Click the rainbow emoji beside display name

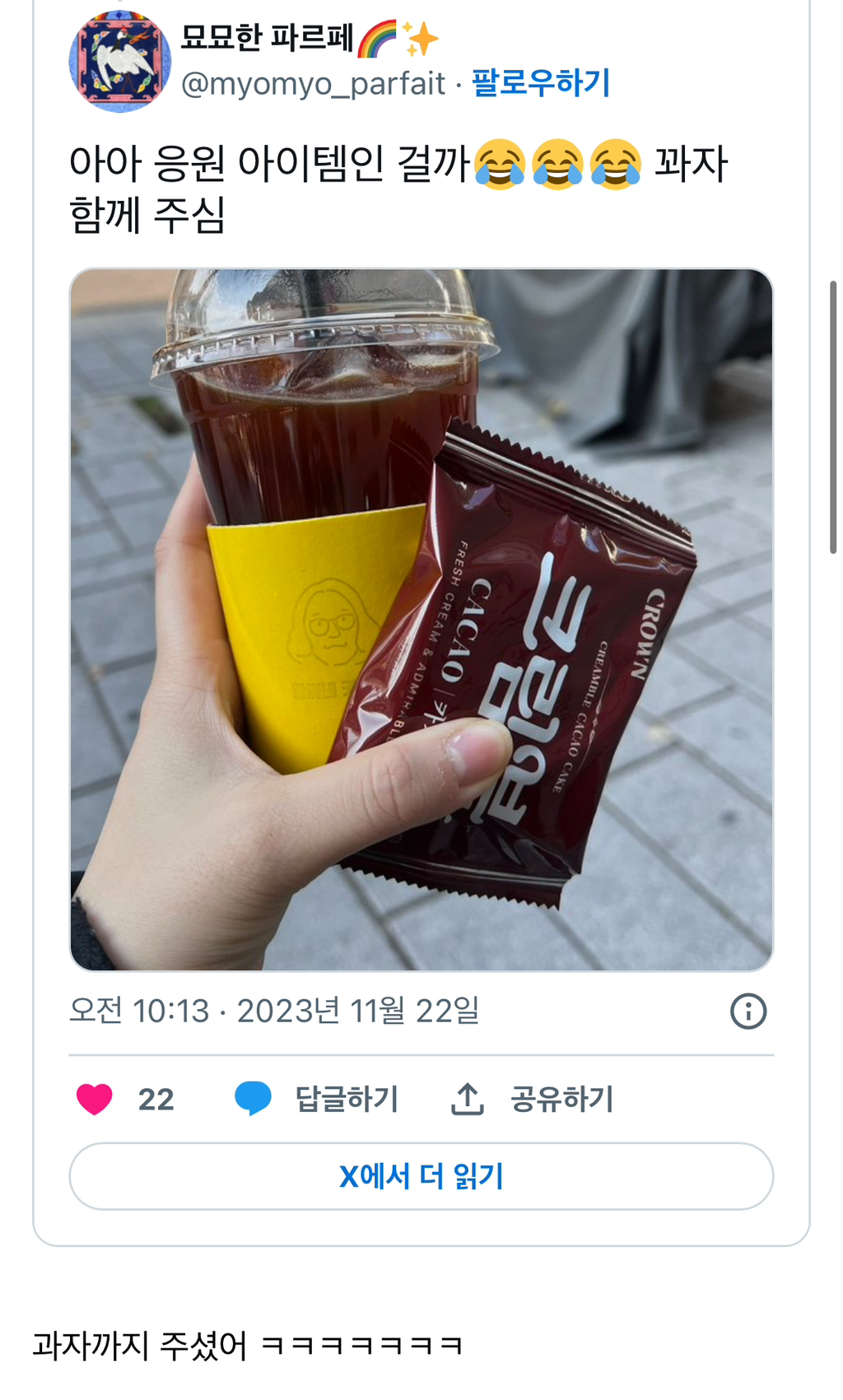pos(377,39)
